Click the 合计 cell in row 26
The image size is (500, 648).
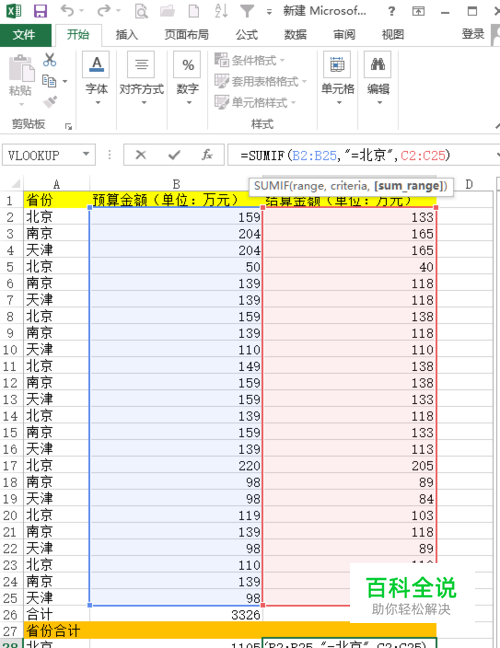(x=57, y=615)
